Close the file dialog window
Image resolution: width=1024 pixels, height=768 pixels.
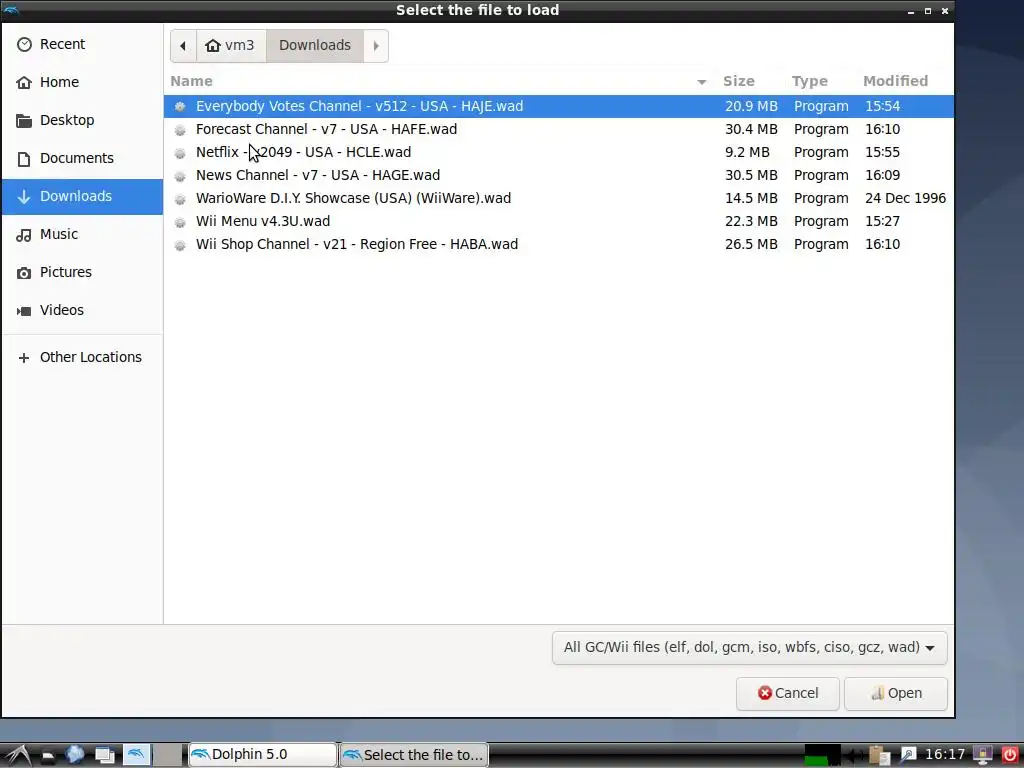pyautogui.click(x=944, y=11)
